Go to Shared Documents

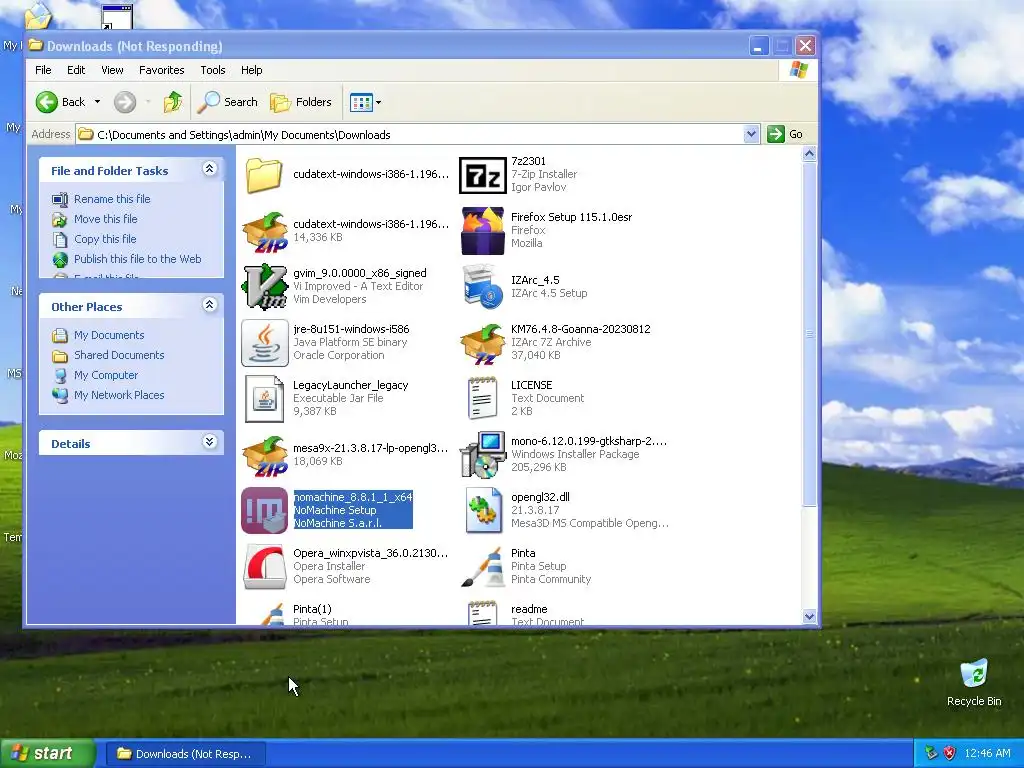[x=119, y=355]
